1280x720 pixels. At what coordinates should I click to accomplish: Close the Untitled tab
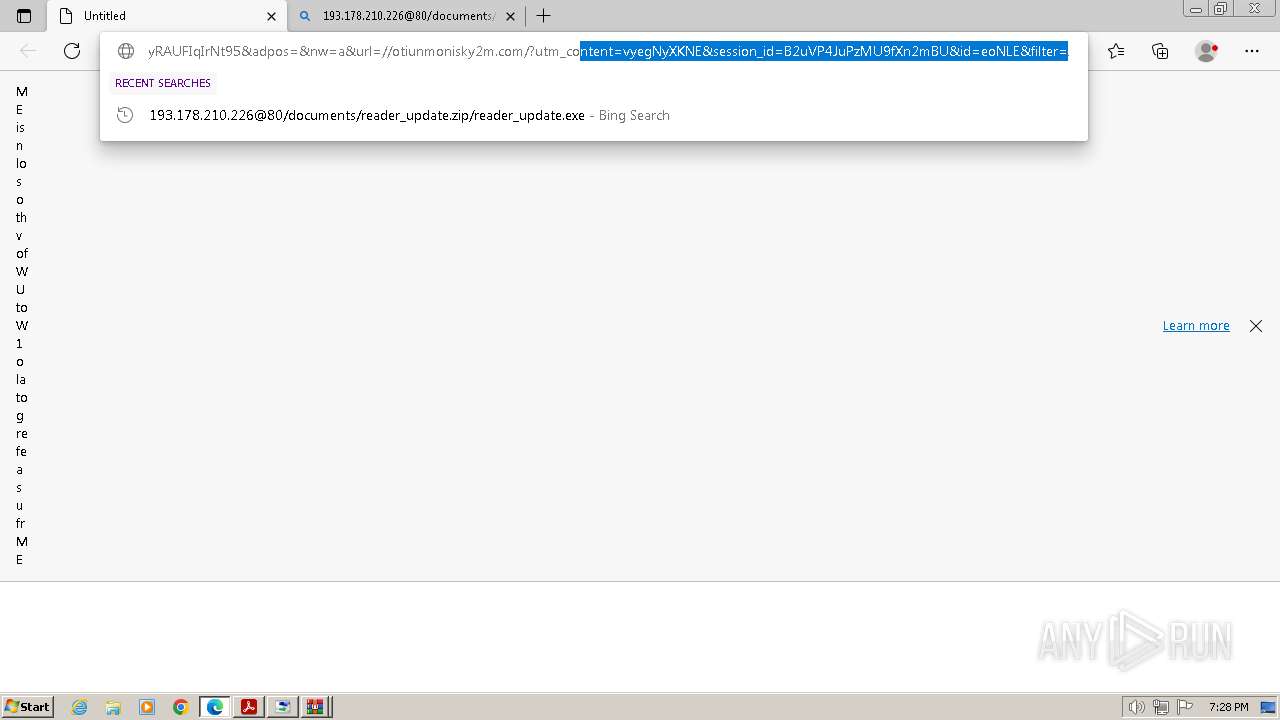(x=271, y=16)
